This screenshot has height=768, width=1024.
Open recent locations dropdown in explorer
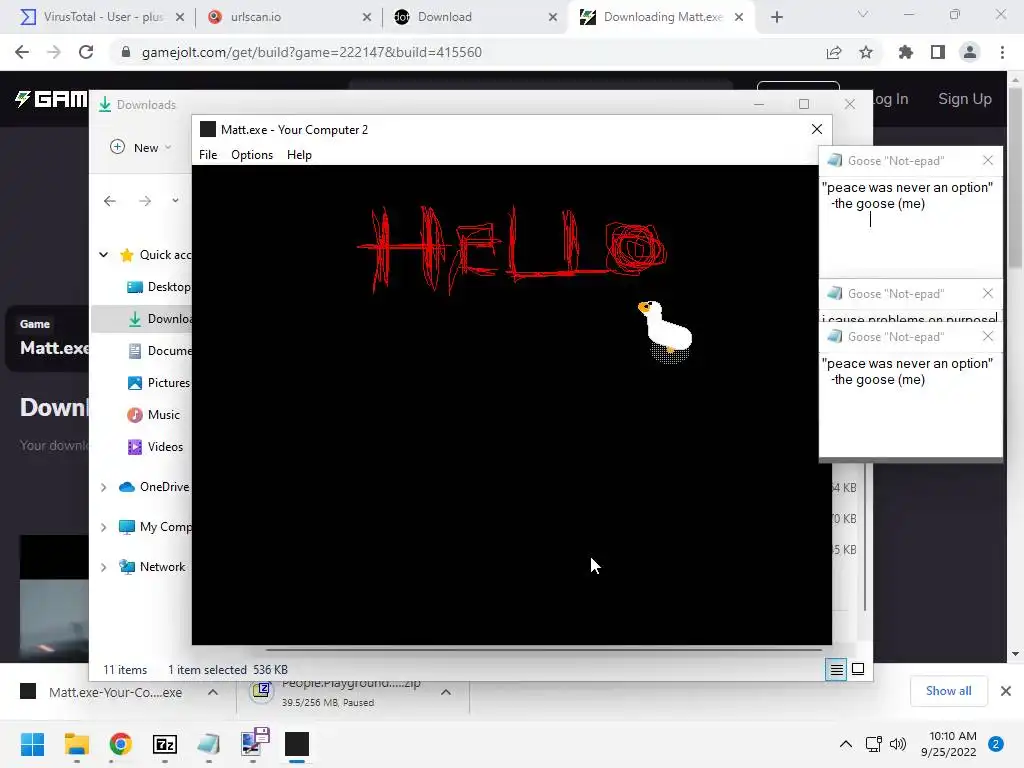(175, 200)
